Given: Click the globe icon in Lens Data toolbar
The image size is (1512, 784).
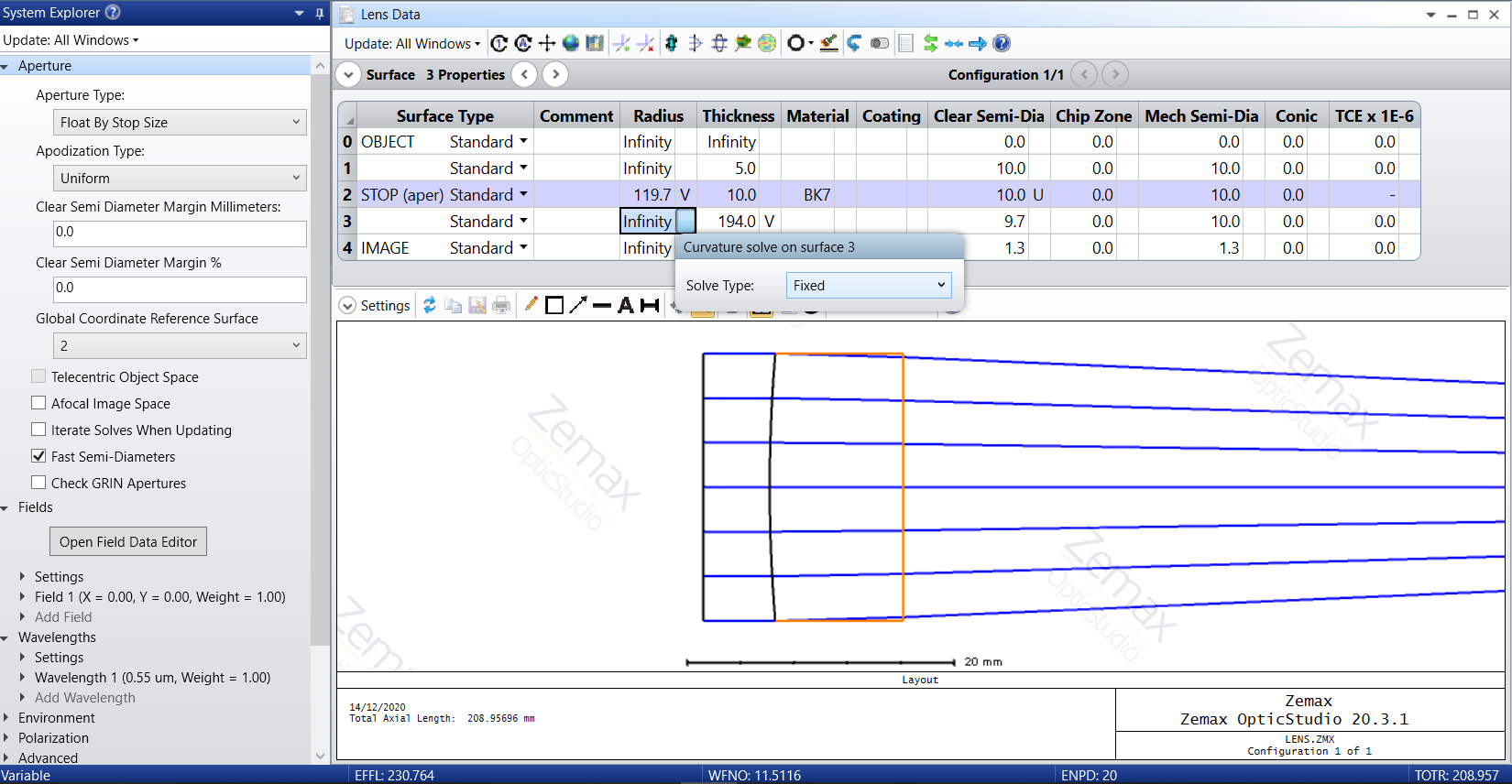Looking at the screenshot, I should (571, 43).
